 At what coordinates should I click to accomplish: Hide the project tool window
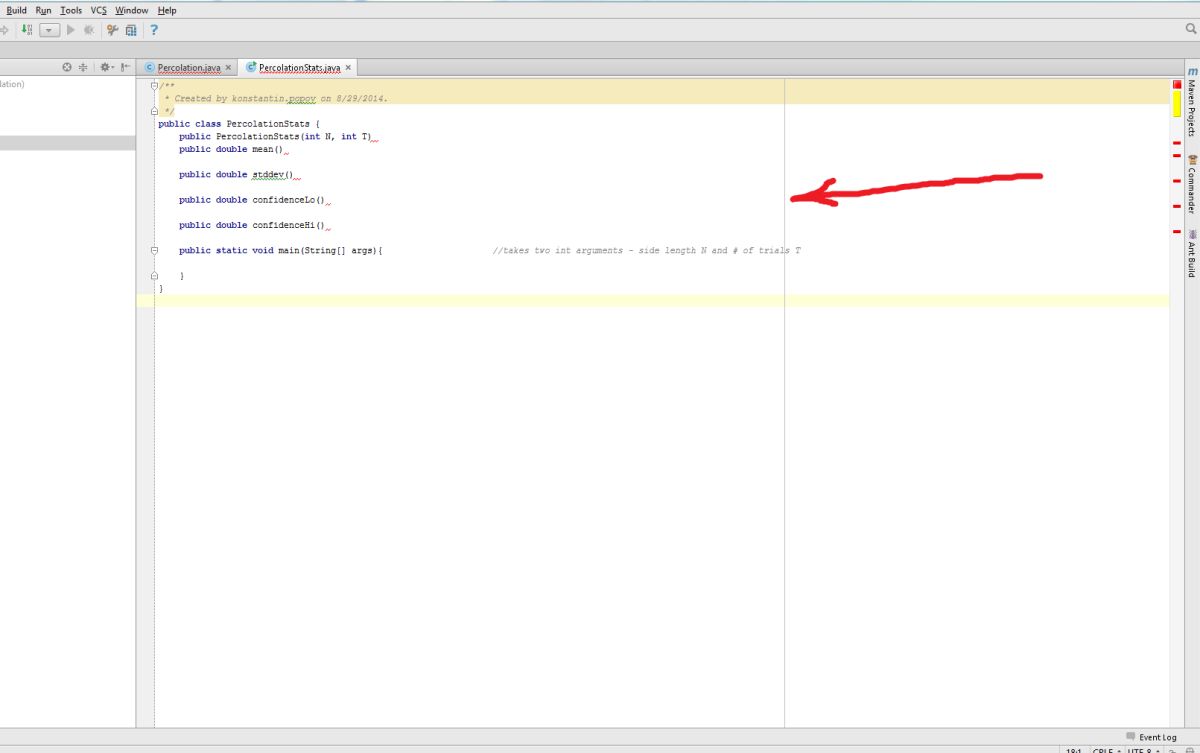point(125,67)
